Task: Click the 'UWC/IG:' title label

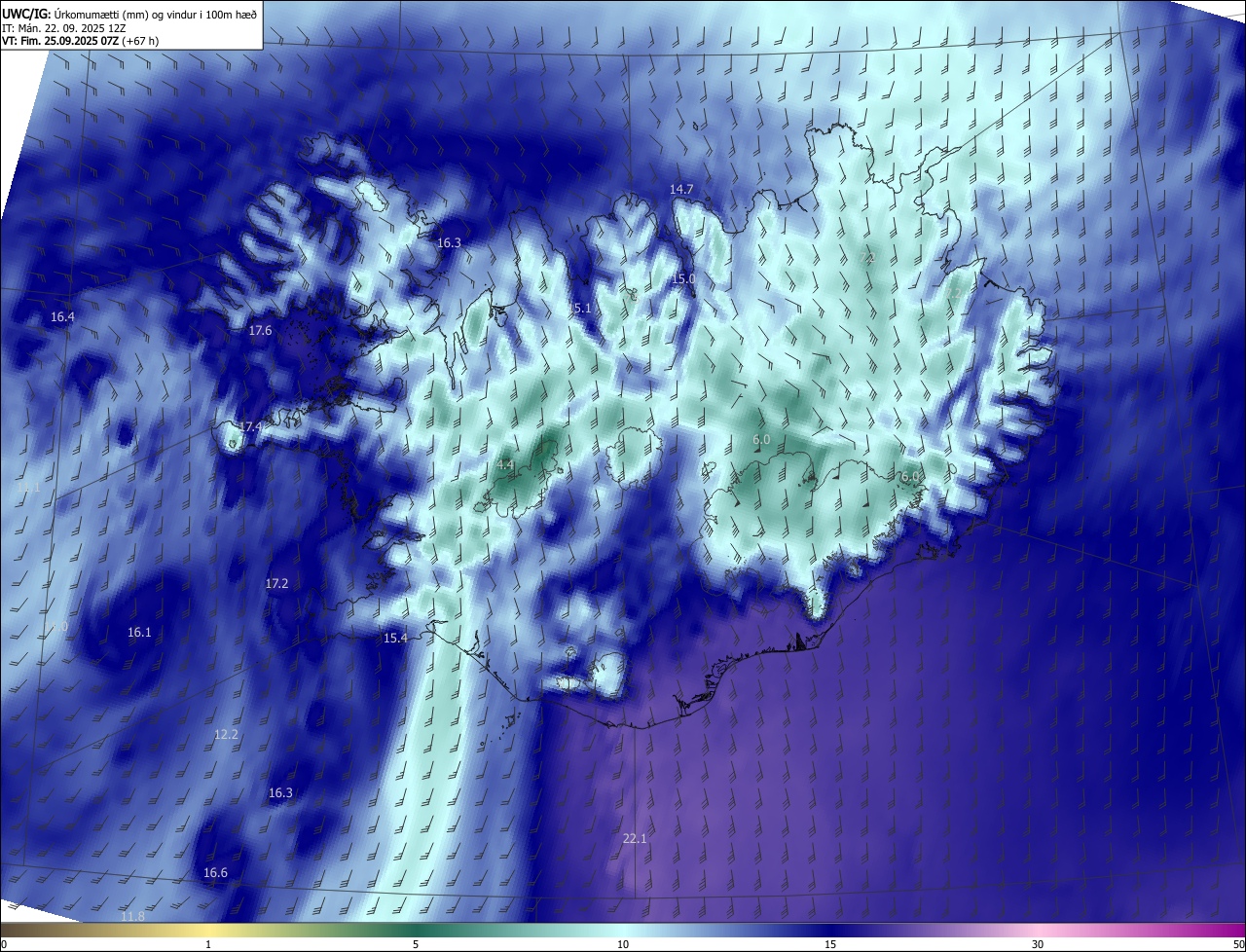Action: [x=26, y=14]
